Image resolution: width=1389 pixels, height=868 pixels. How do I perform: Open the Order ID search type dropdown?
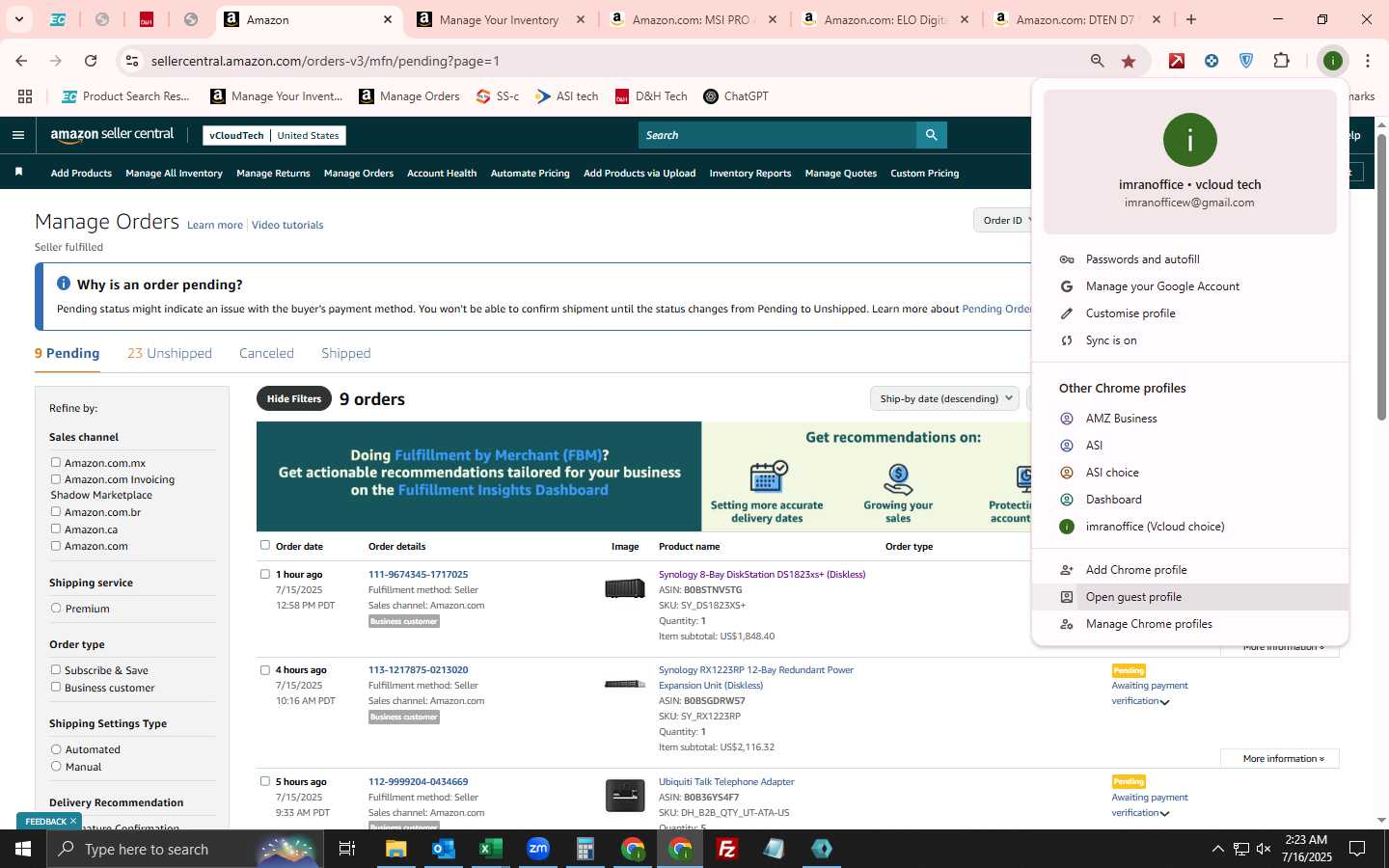(1004, 221)
